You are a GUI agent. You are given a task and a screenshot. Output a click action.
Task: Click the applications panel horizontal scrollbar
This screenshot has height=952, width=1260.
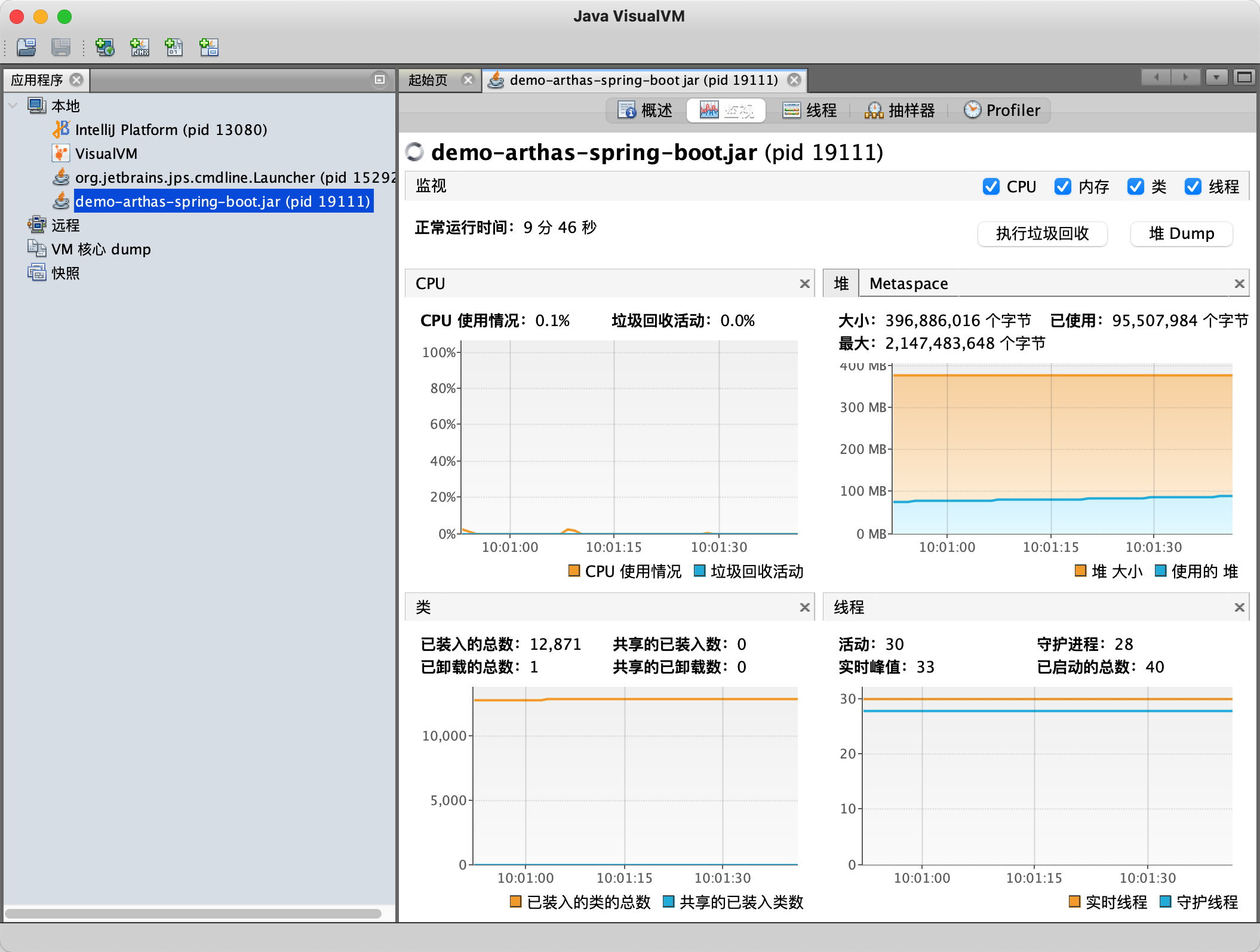[x=193, y=913]
